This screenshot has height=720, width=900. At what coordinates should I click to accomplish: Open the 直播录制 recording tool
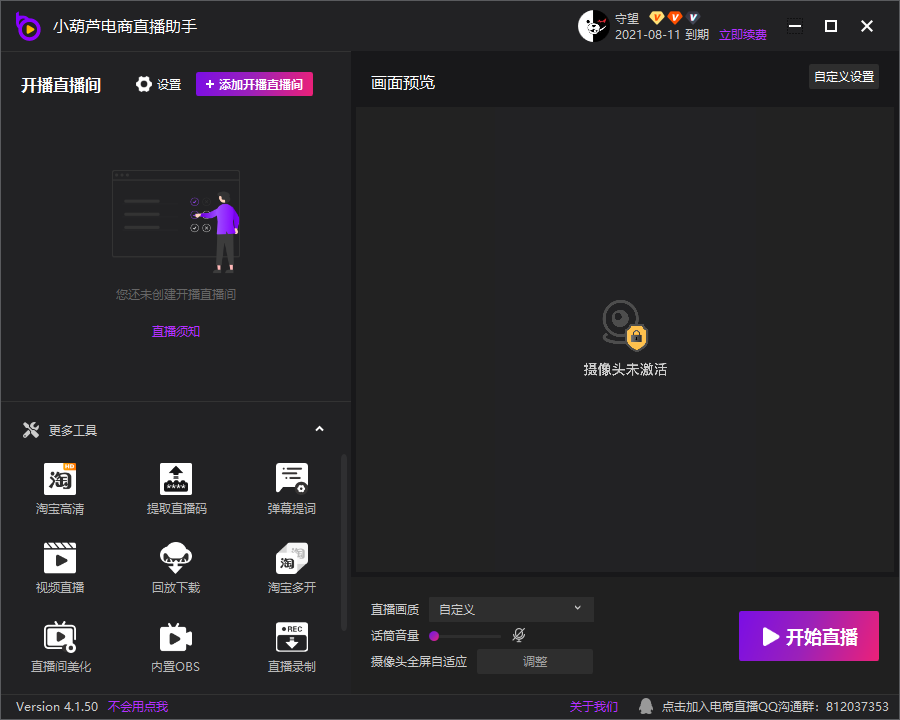click(x=291, y=637)
